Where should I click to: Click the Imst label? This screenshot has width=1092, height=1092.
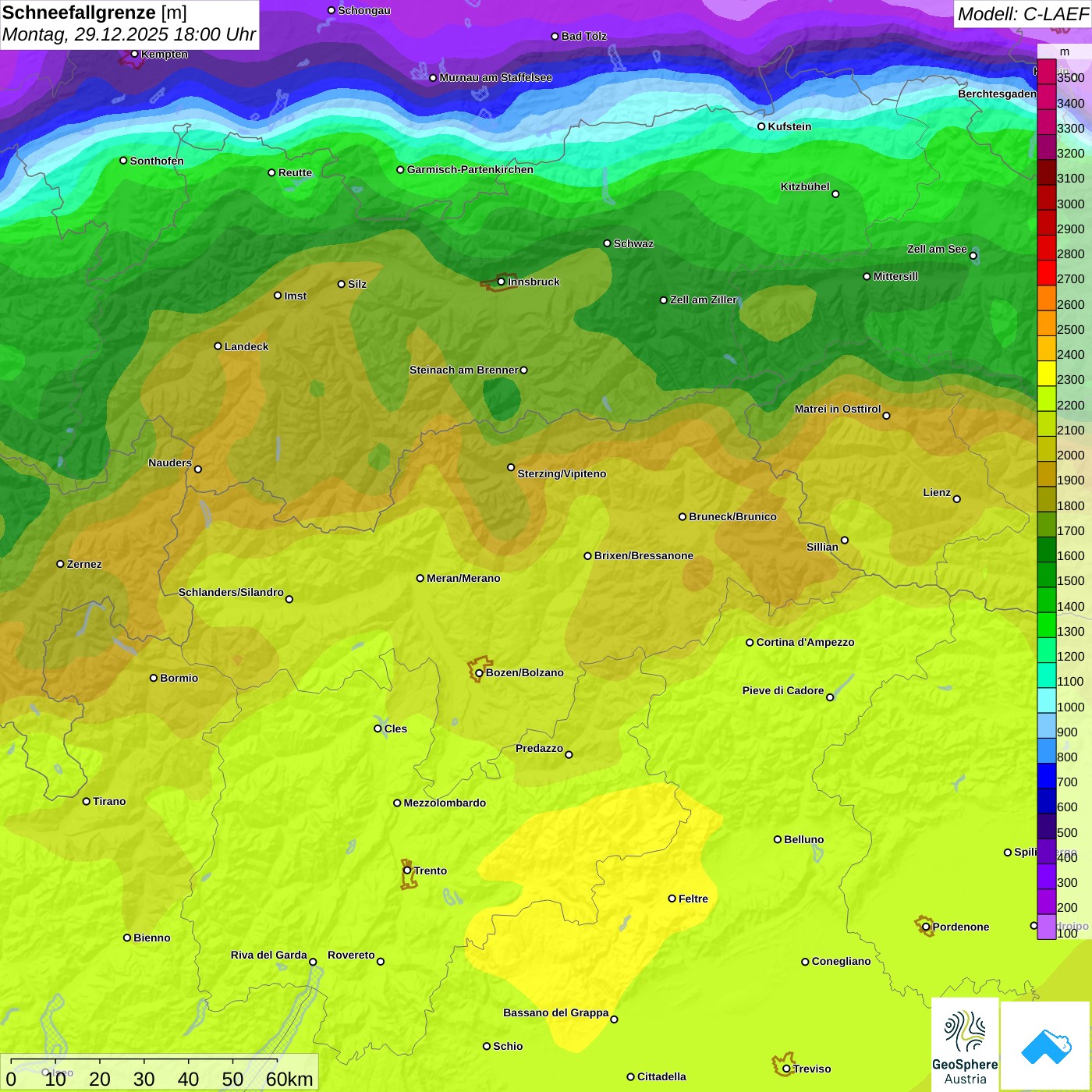296,296
